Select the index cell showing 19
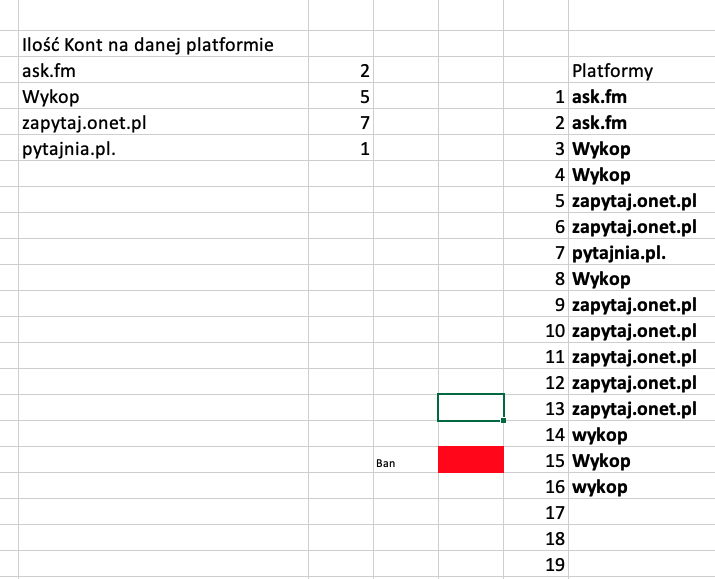 click(536, 564)
